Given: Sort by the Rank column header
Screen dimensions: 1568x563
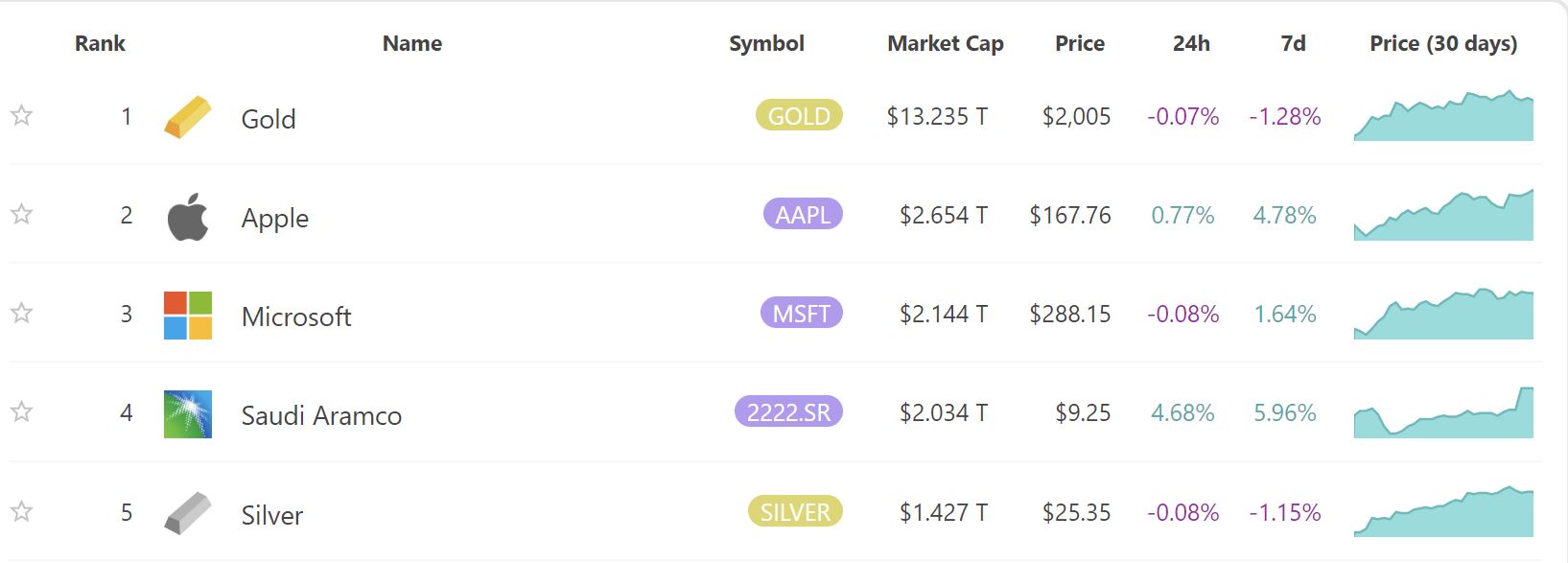Looking at the screenshot, I should 100,43.
